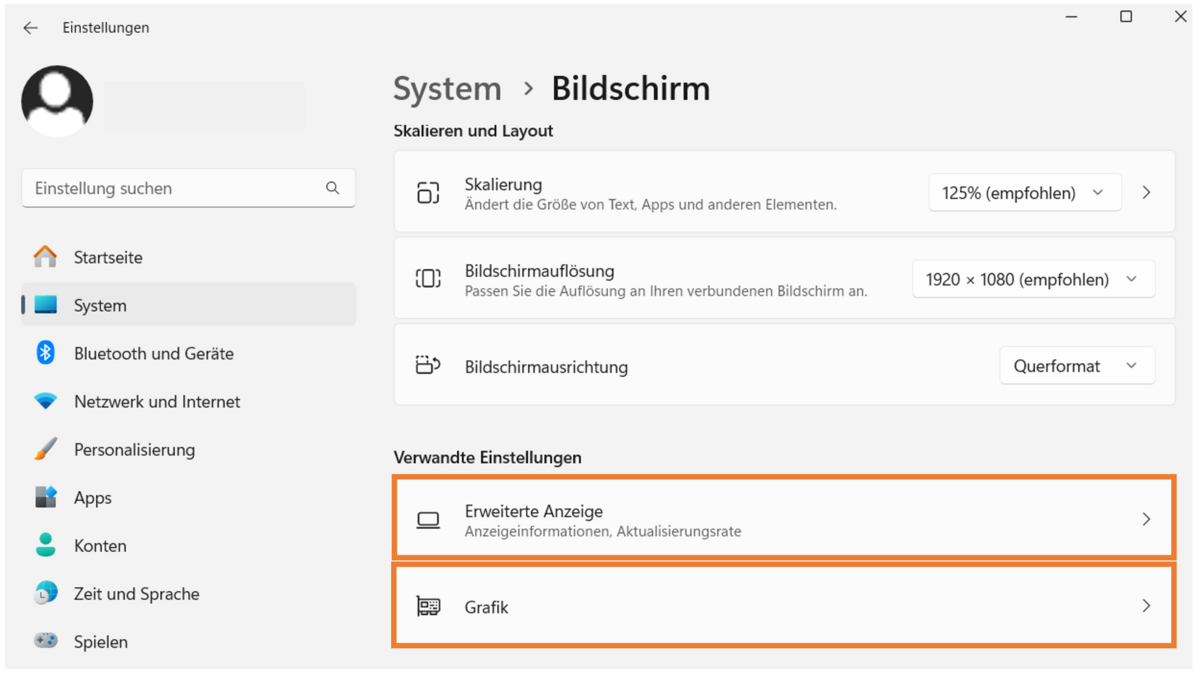The image size is (1200, 675).
Task: Click the Netzwerk und Internet wifi icon
Action: (x=45, y=401)
